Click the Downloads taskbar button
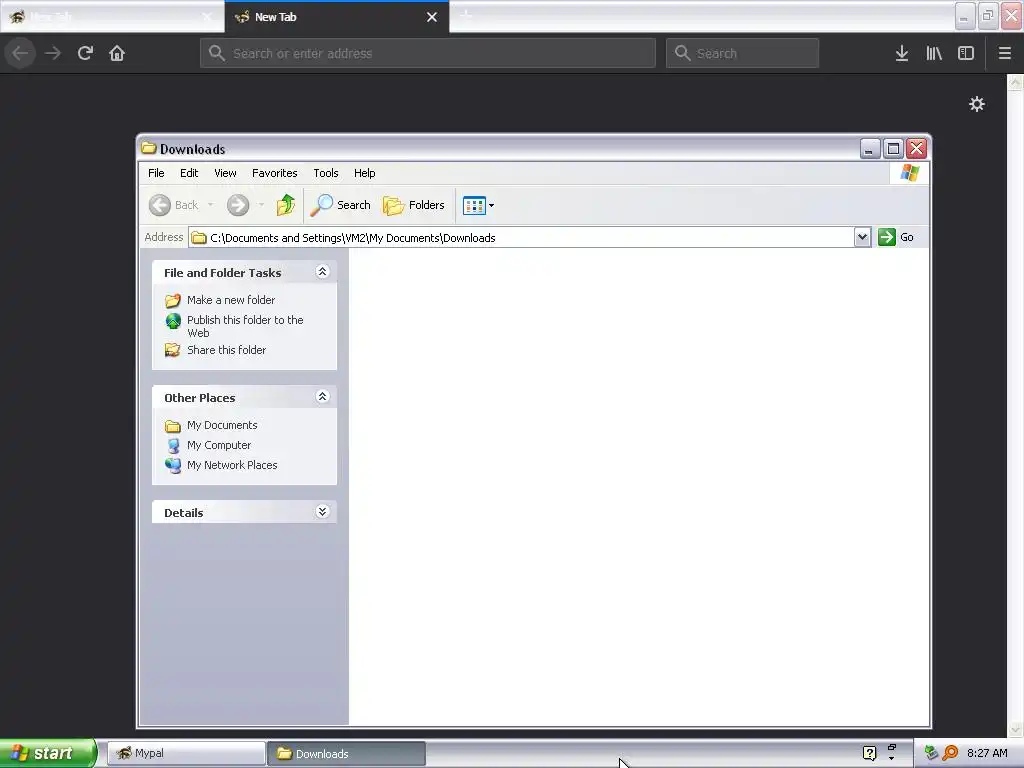This screenshot has height=768, width=1024. (x=346, y=753)
